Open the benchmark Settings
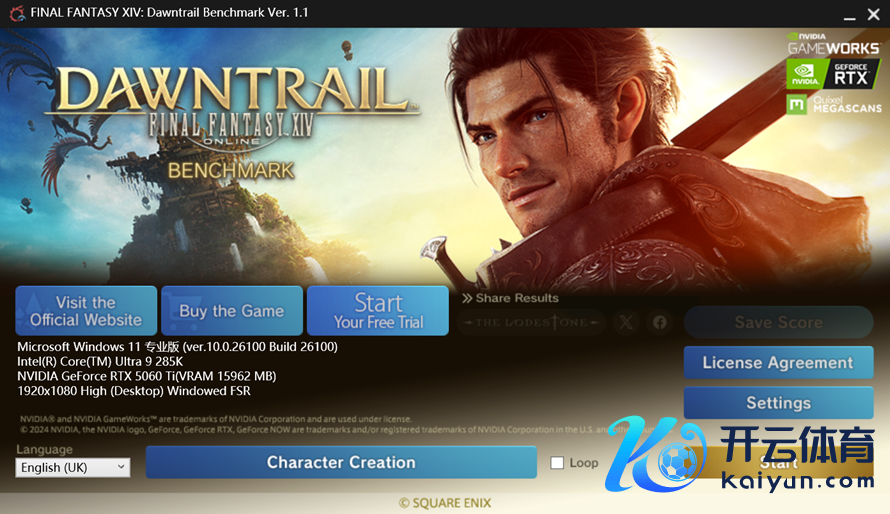This screenshot has width=890, height=514. pyautogui.click(x=778, y=403)
